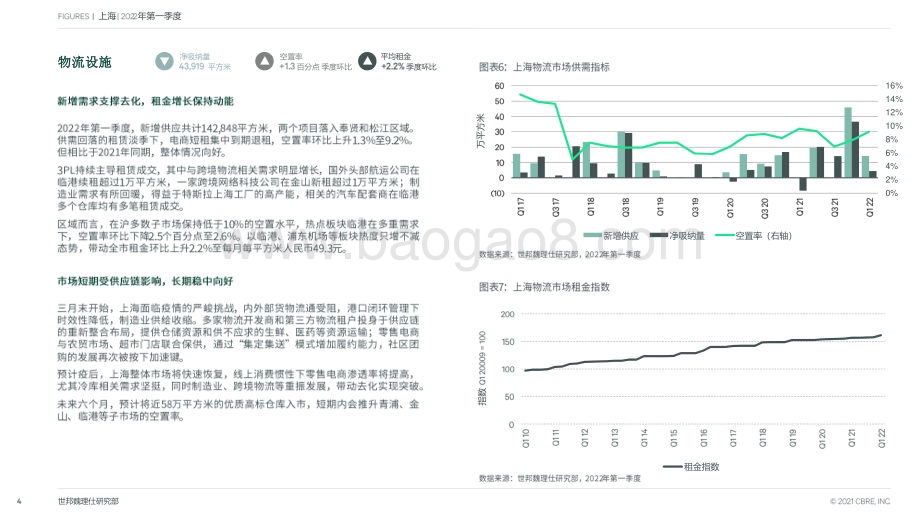920x518 pixels.
Task: Click the FIGURES label in the header
Action: pos(73,16)
